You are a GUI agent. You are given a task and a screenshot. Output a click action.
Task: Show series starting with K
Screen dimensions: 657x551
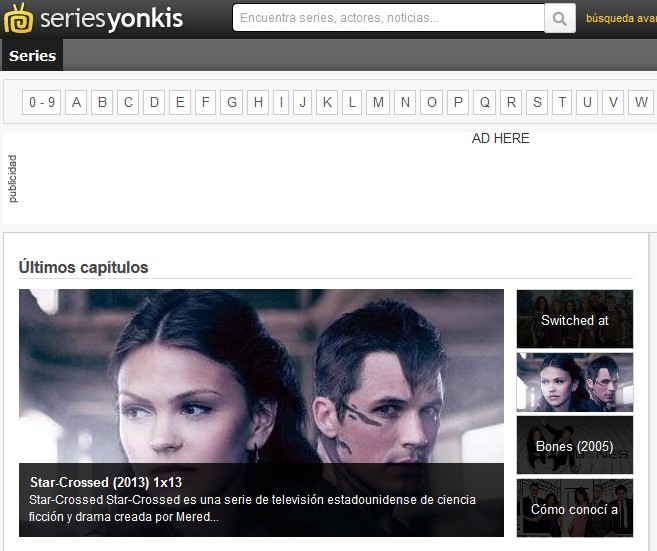(x=327, y=102)
